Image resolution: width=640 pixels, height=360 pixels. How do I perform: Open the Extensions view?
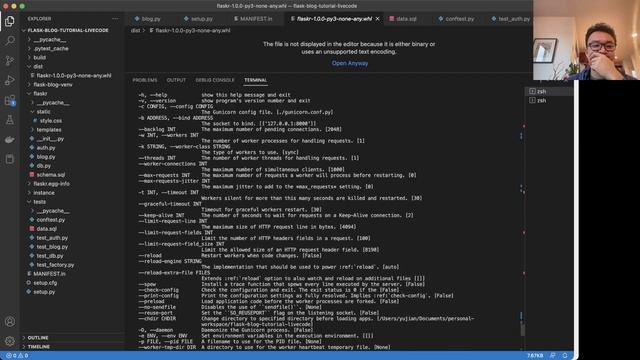(10, 100)
